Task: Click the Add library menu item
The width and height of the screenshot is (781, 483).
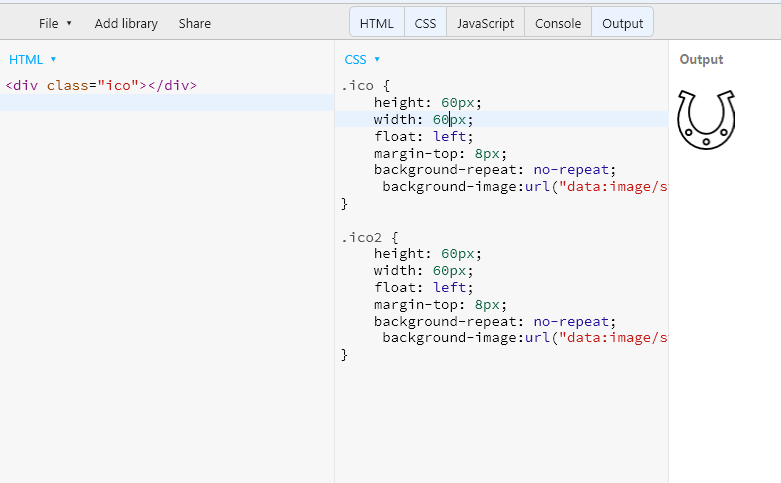Action: coord(126,23)
